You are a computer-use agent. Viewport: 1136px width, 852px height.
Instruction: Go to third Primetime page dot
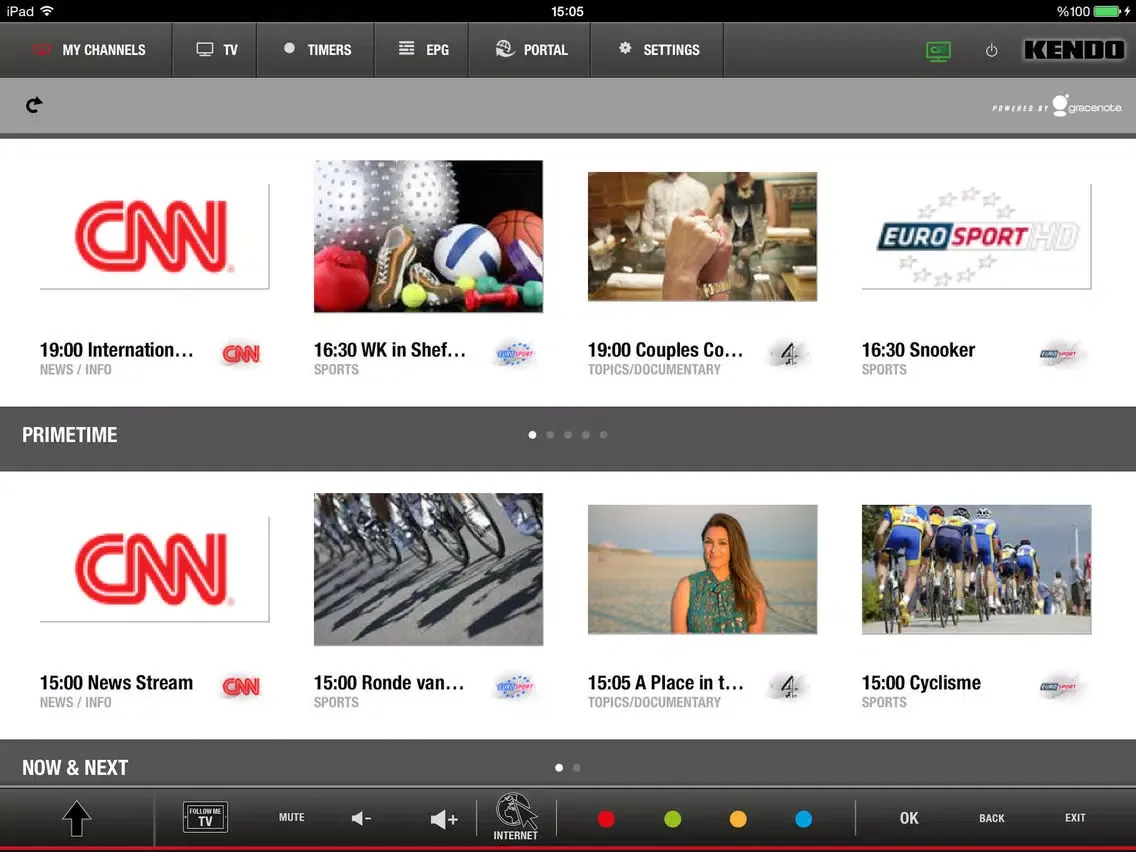(568, 435)
